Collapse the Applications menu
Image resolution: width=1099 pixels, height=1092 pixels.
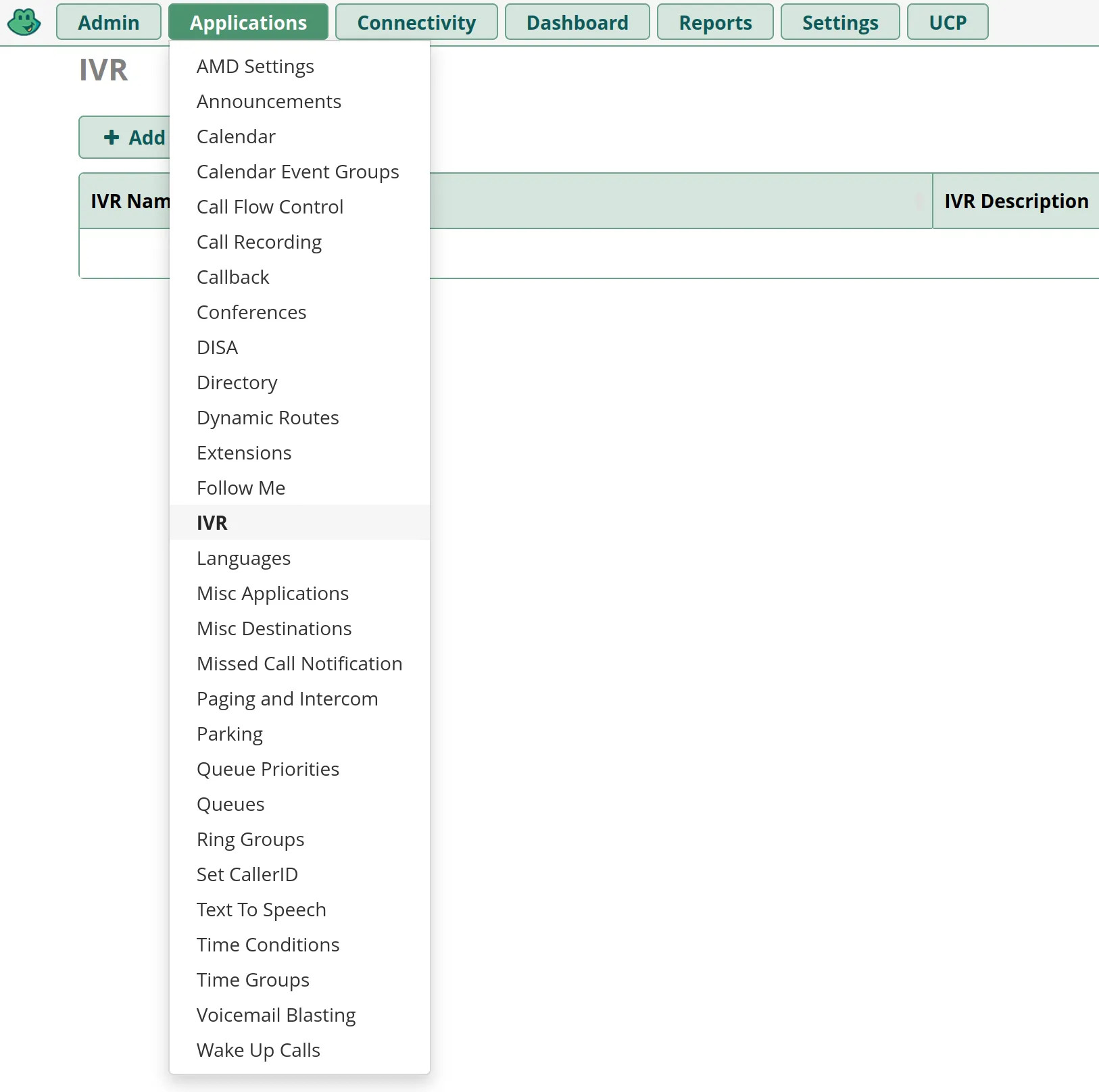pos(248,22)
